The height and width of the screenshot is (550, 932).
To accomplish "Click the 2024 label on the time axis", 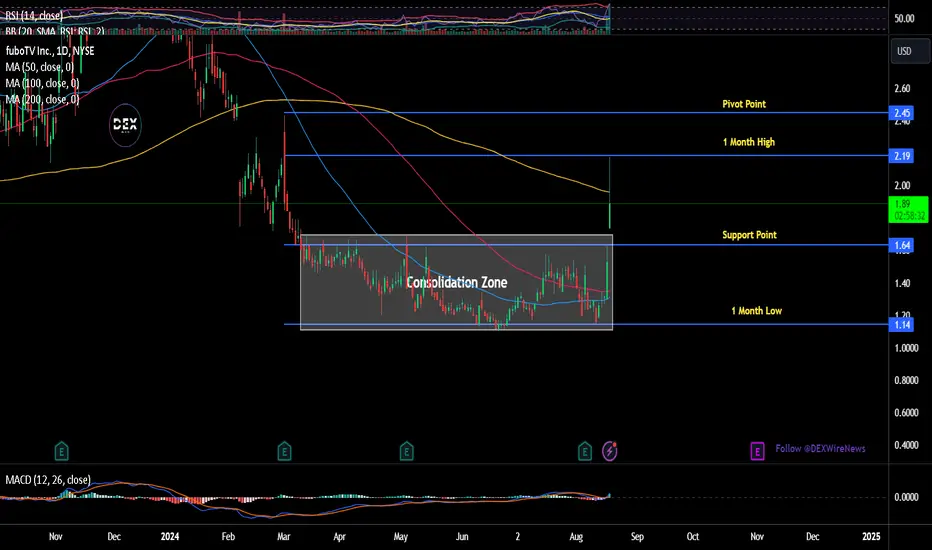I will [x=169, y=536].
